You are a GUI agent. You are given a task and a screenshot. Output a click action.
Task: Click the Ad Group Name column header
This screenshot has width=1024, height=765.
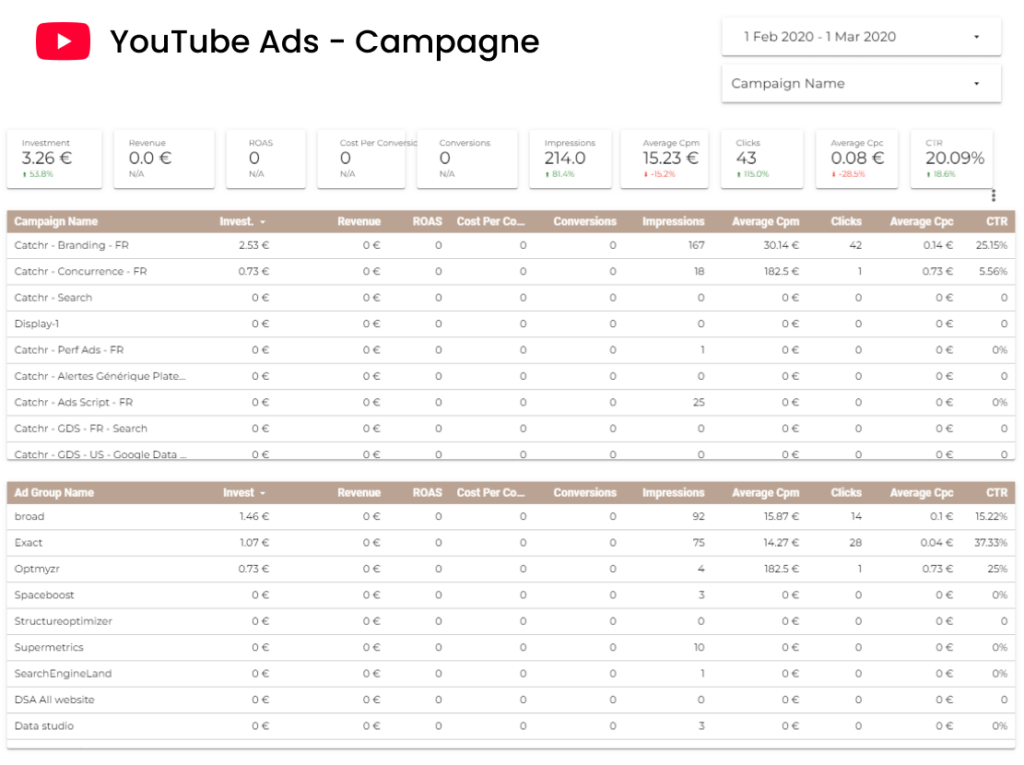click(x=54, y=493)
